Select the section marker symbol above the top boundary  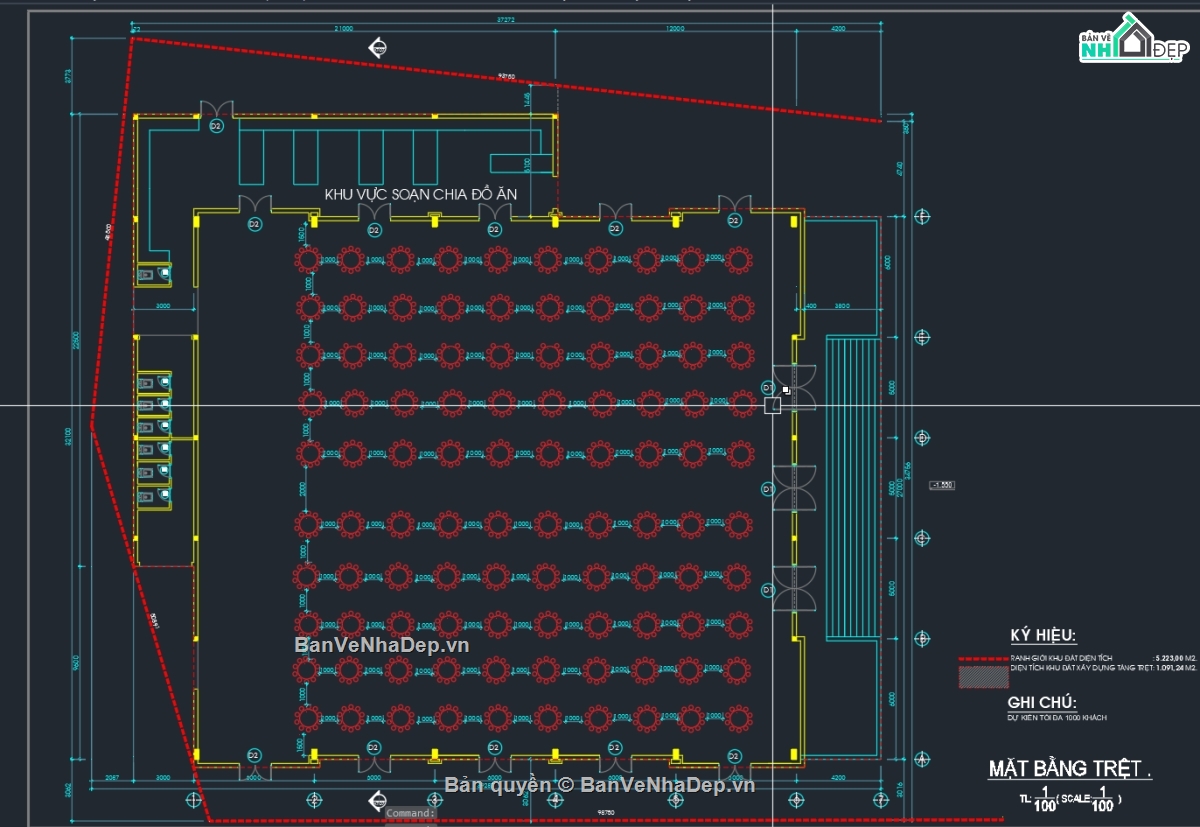[x=379, y=46]
